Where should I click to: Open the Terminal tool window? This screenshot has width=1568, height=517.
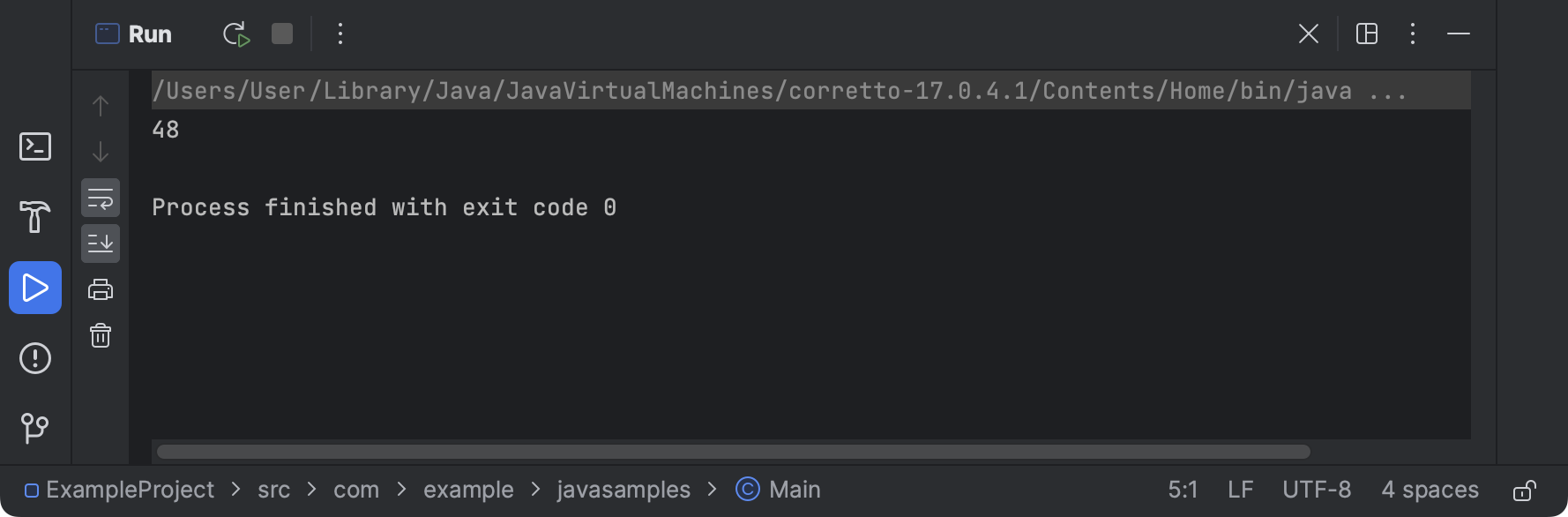(35, 146)
